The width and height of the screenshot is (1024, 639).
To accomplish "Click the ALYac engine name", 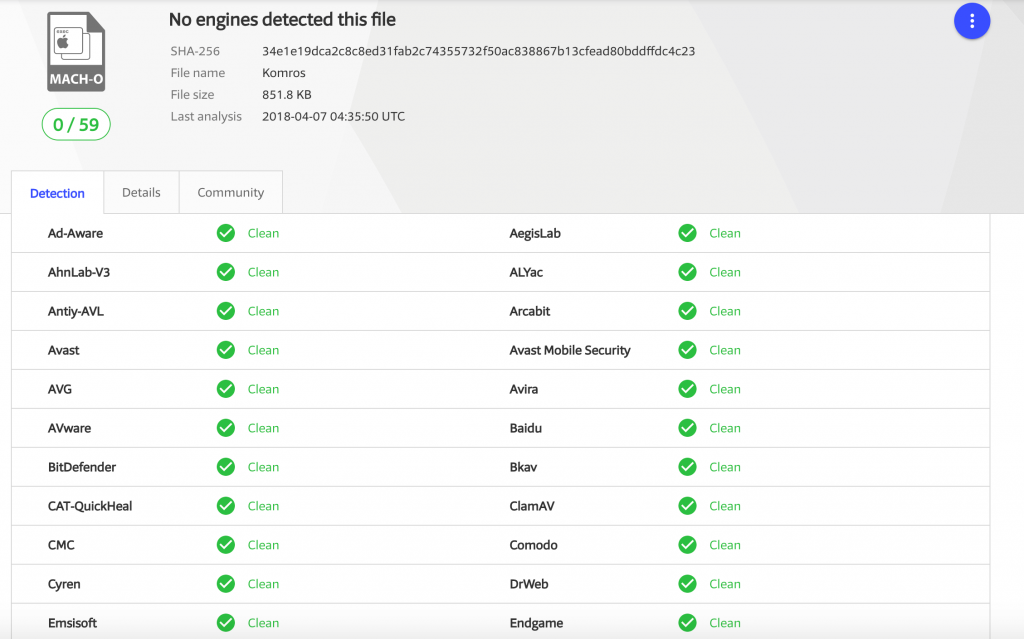I will coord(526,272).
